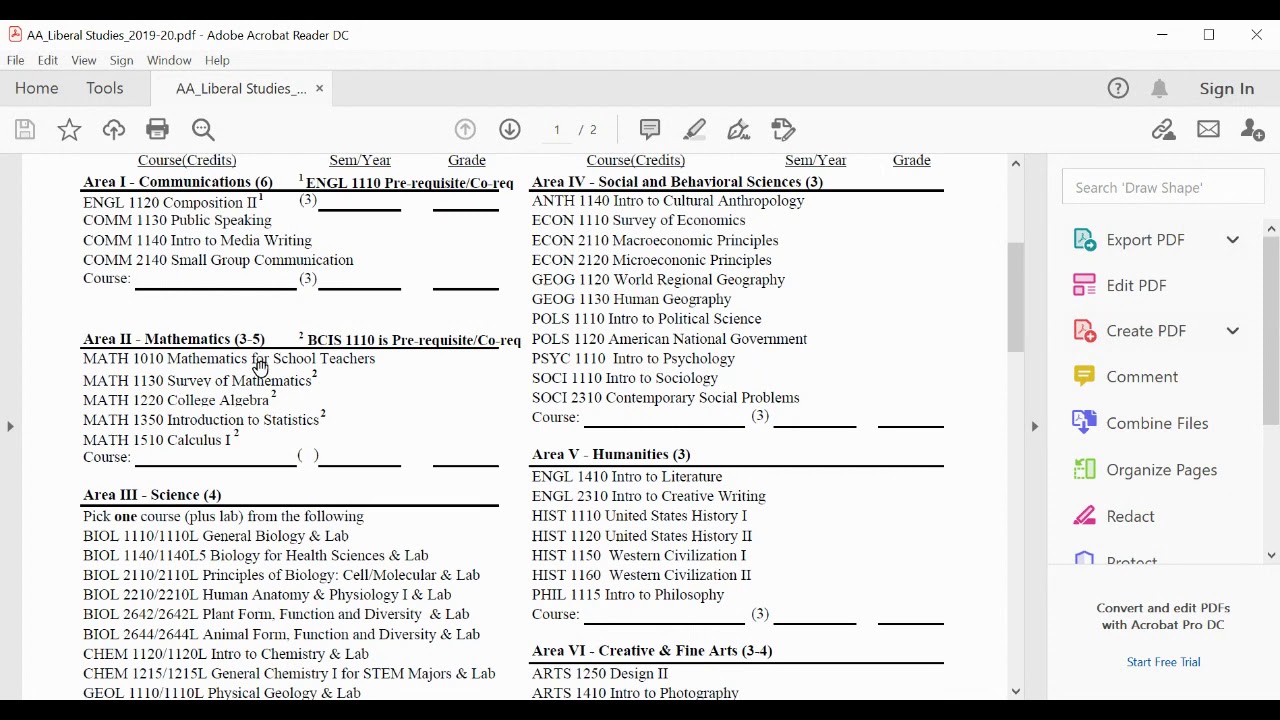Open the File menu
This screenshot has width=1280, height=720.
point(16,61)
